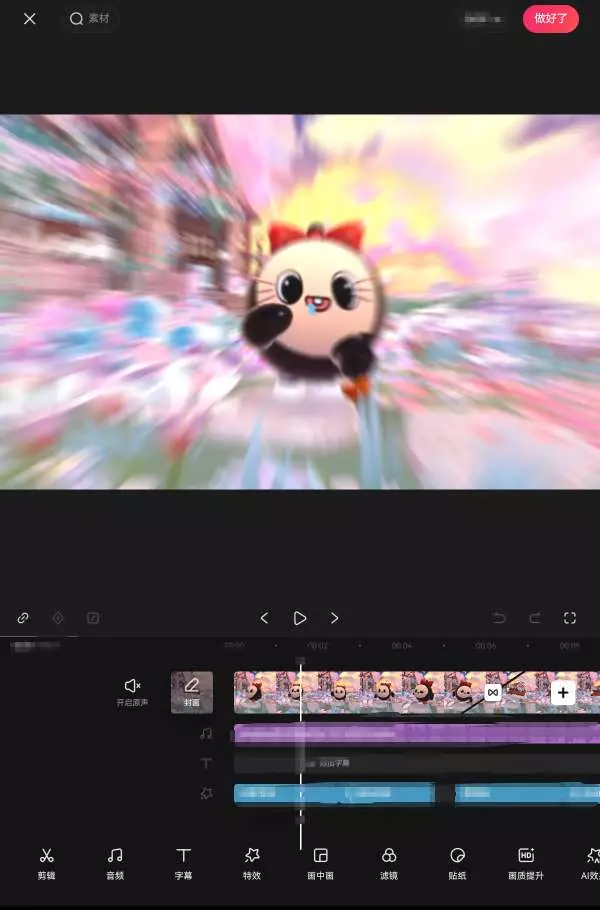This screenshot has height=910, width=600.
Task: Click the T text track icon
Action: point(205,763)
